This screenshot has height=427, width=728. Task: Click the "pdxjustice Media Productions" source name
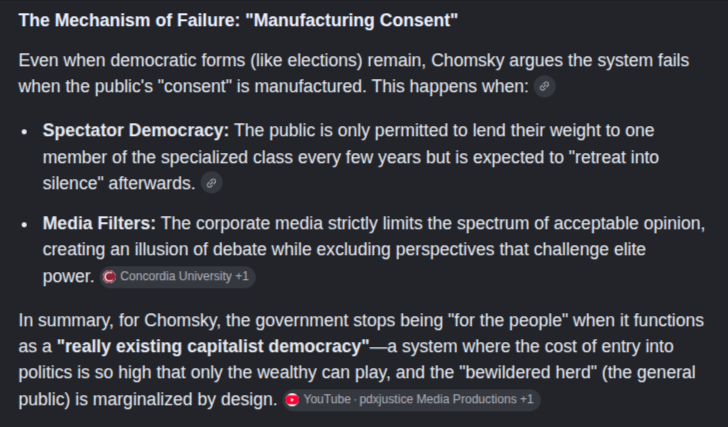[x=438, y=399]
